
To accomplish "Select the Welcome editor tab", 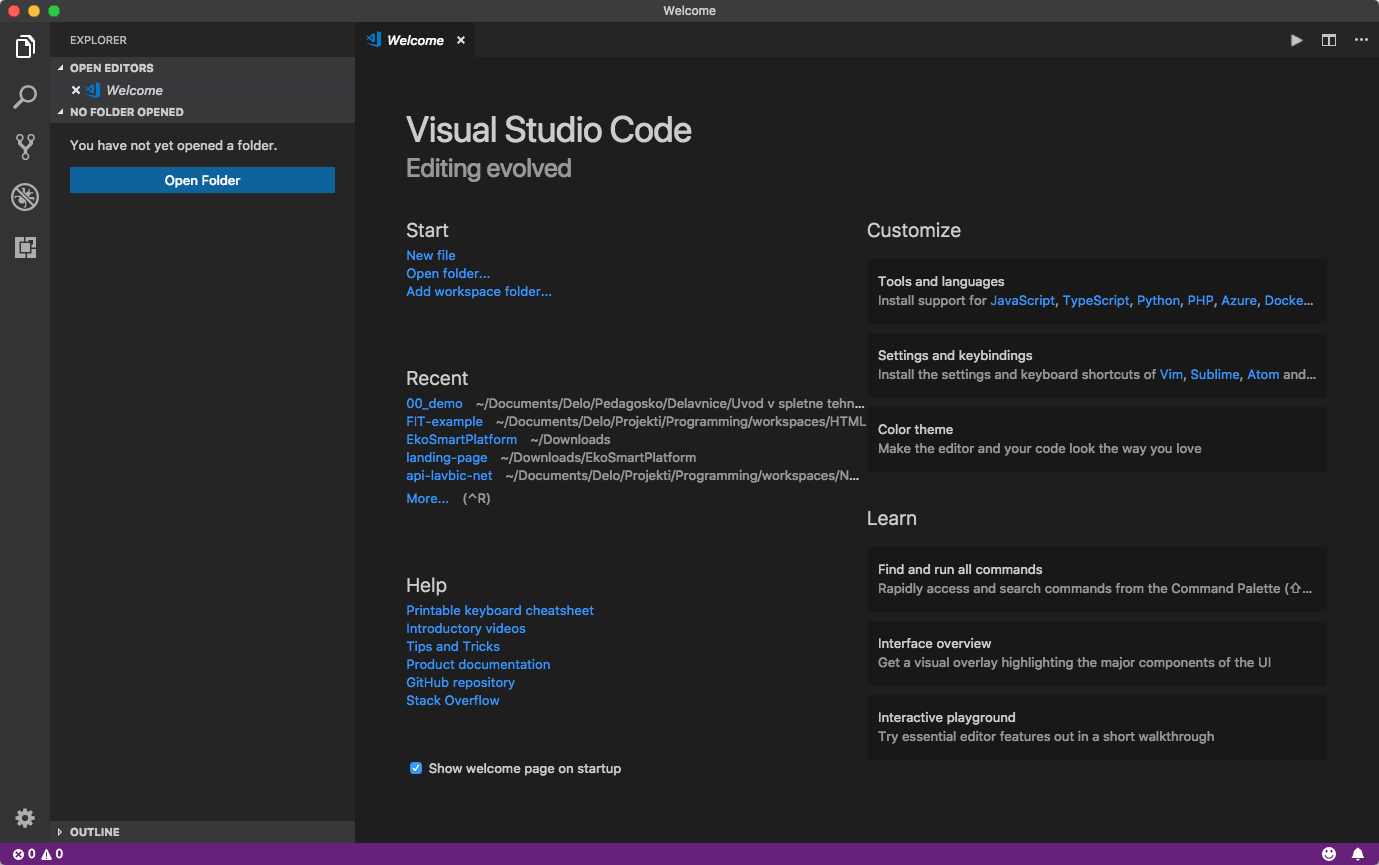I will point(415,40).
